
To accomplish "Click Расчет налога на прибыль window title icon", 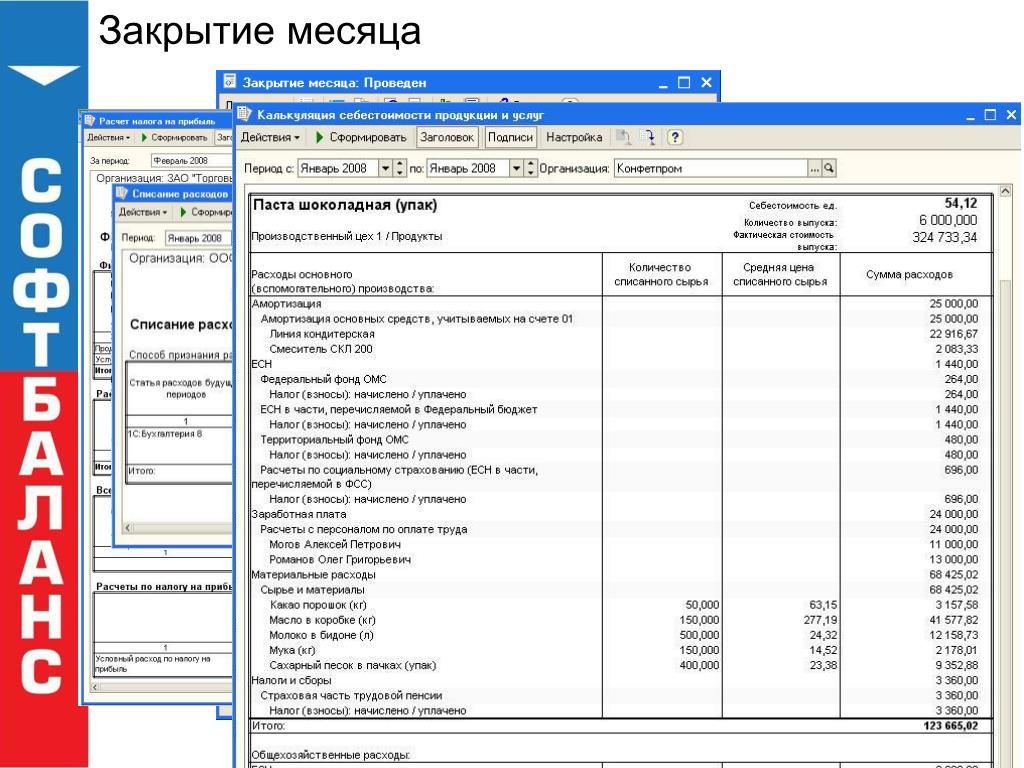I will pos(90,120).
